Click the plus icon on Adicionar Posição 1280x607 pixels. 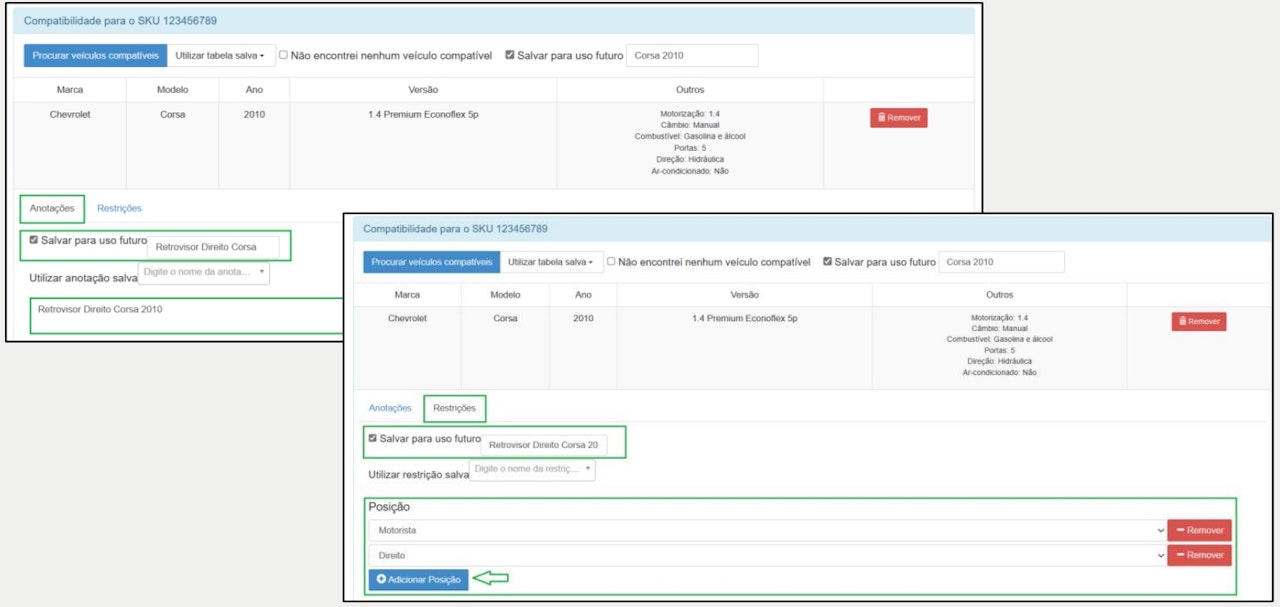click(x=381, y=580)
